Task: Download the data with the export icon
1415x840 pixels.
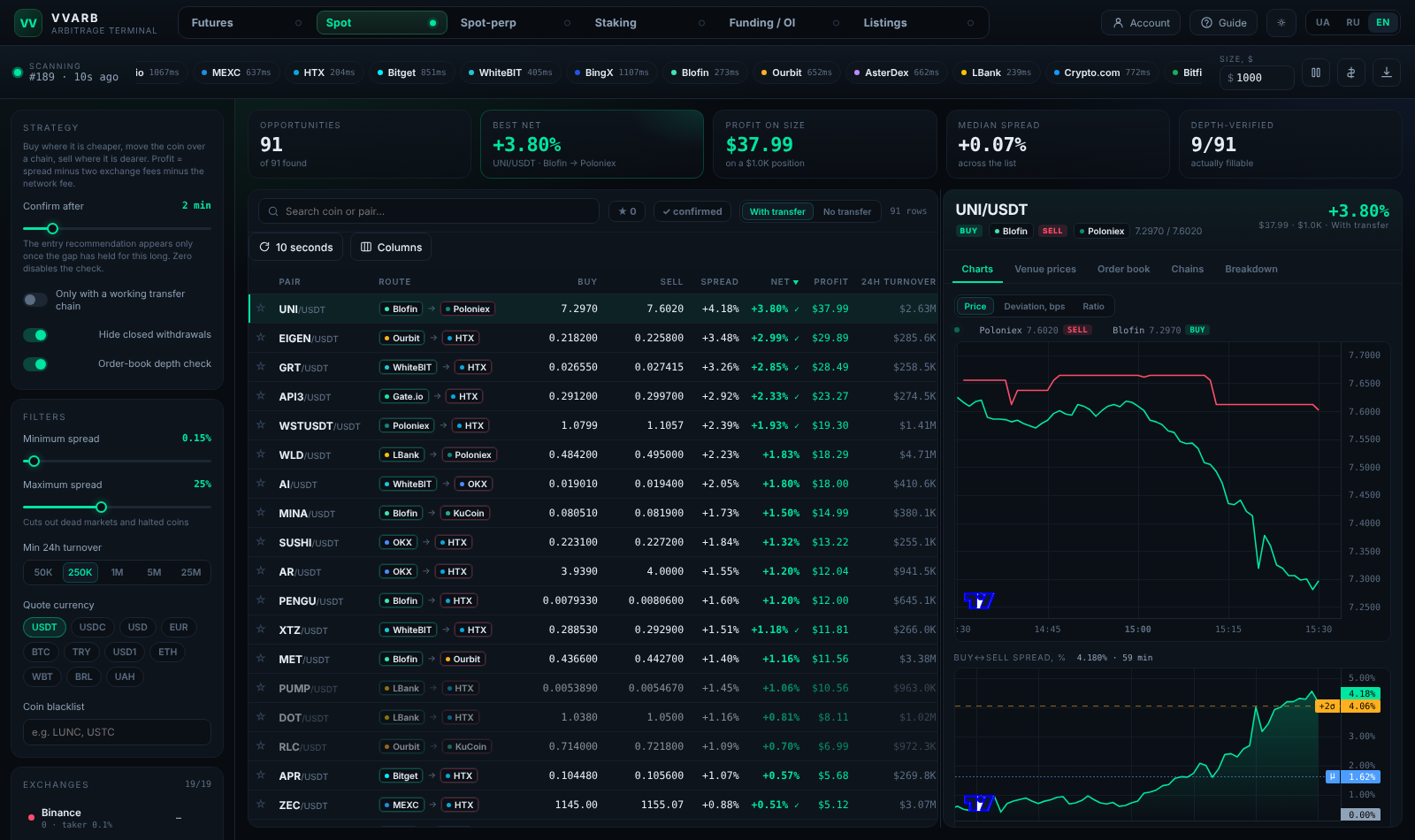Action: click(1387, 73)
